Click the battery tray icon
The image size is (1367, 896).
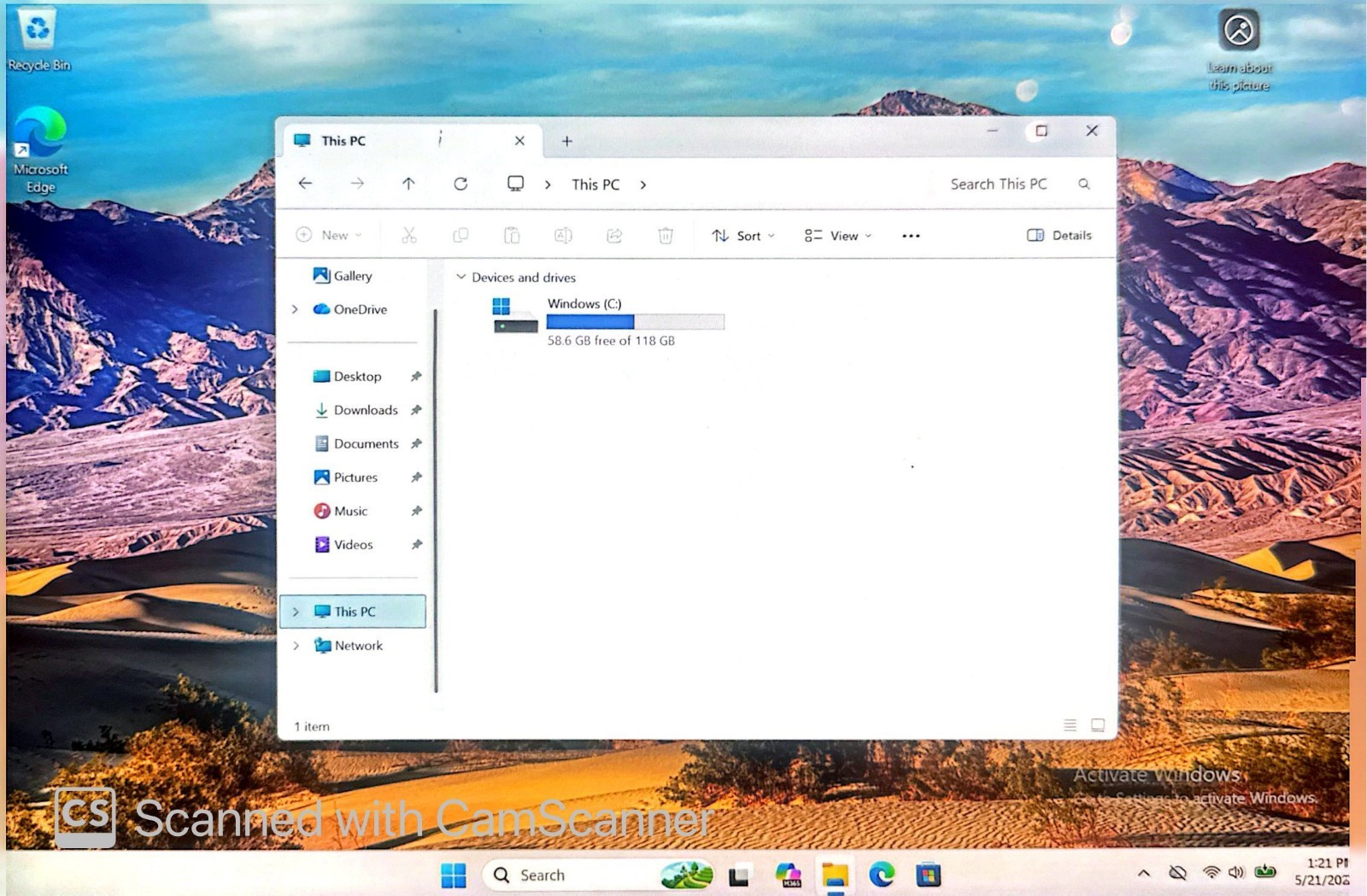tap(1265, 872)
